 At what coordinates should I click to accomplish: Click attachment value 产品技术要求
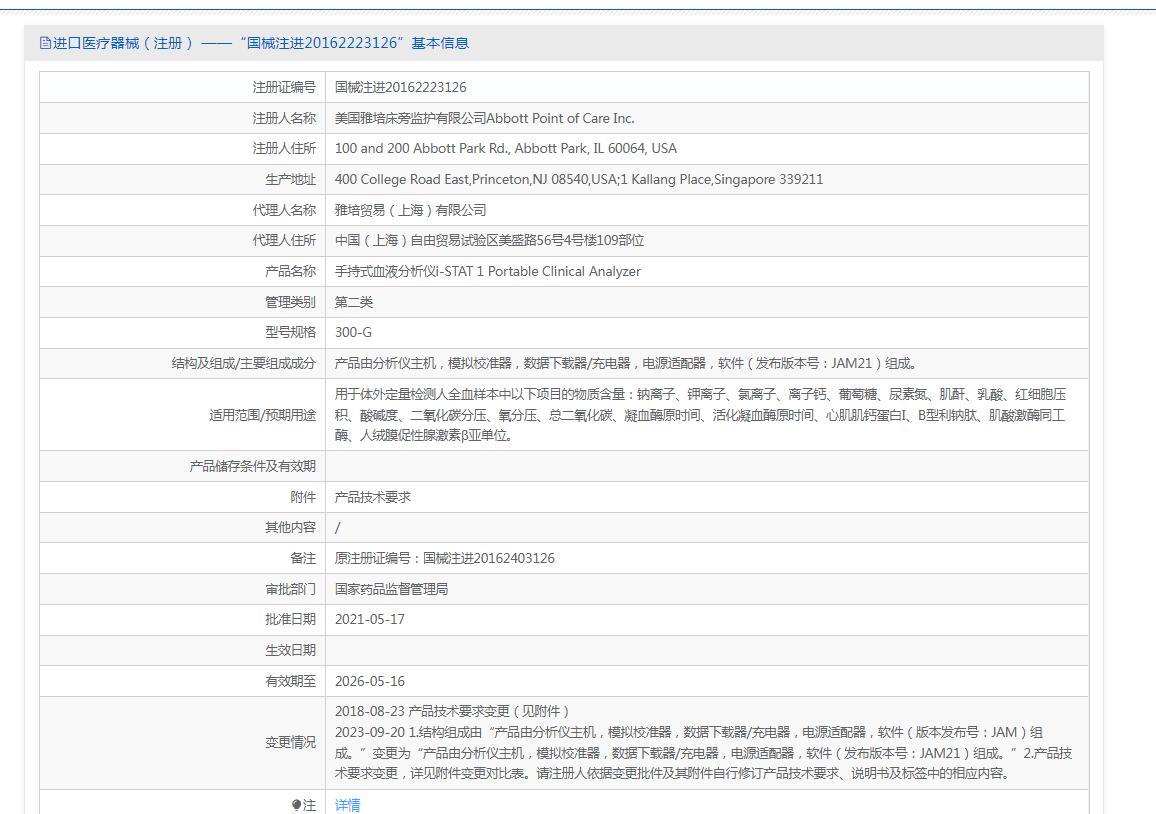tap(373, 497)
